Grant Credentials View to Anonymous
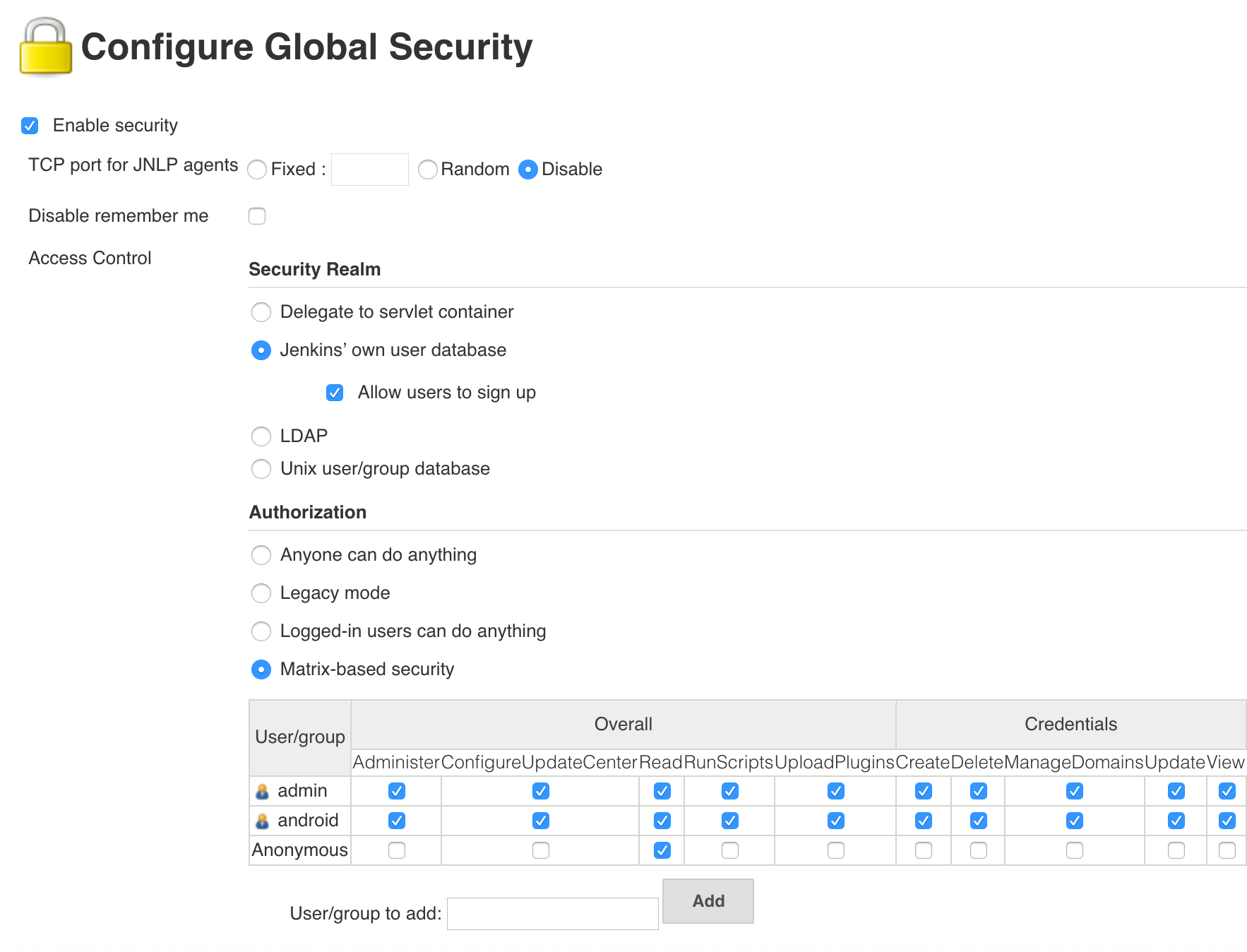Screen dimensions: 1247x952 1227,850
